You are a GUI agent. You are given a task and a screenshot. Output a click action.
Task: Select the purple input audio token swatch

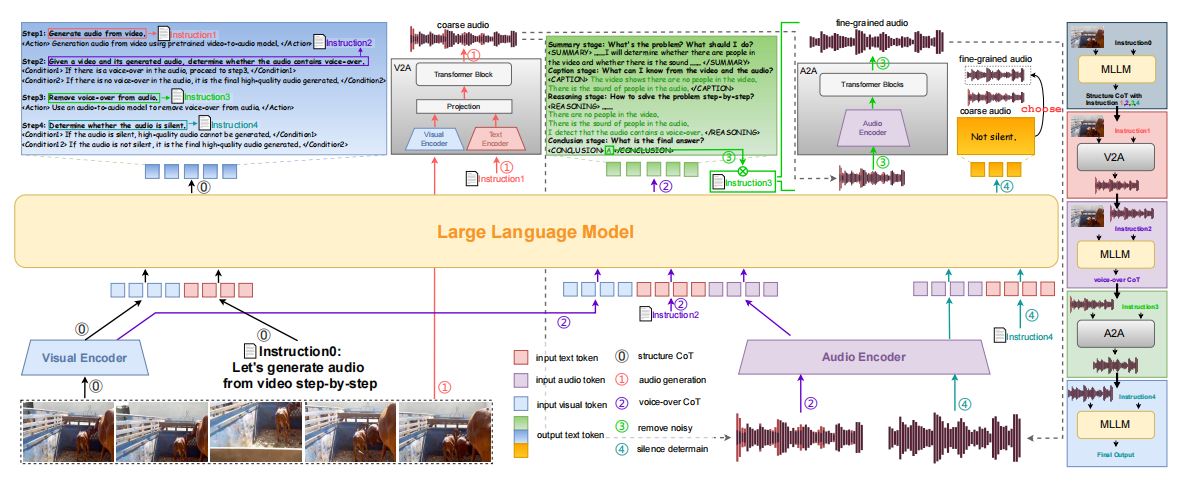click(x=521, y=380)
